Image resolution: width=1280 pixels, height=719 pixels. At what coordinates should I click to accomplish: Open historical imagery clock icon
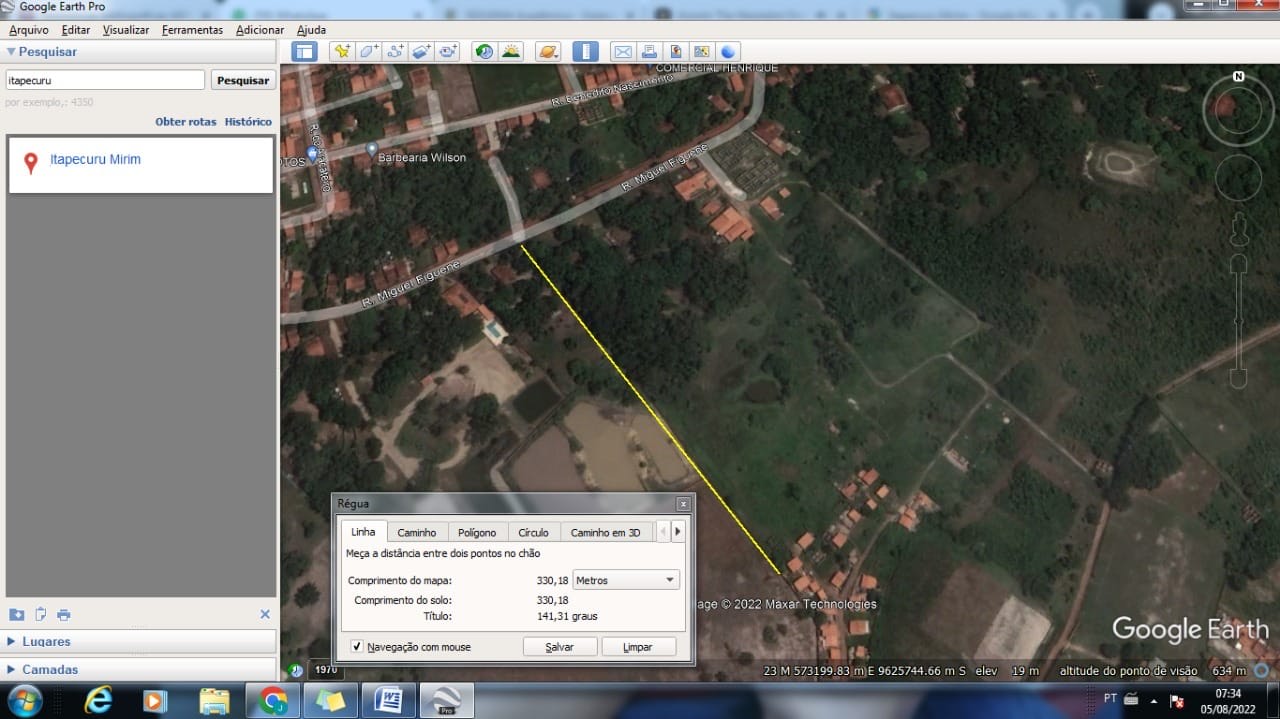(x=485, y=52)
